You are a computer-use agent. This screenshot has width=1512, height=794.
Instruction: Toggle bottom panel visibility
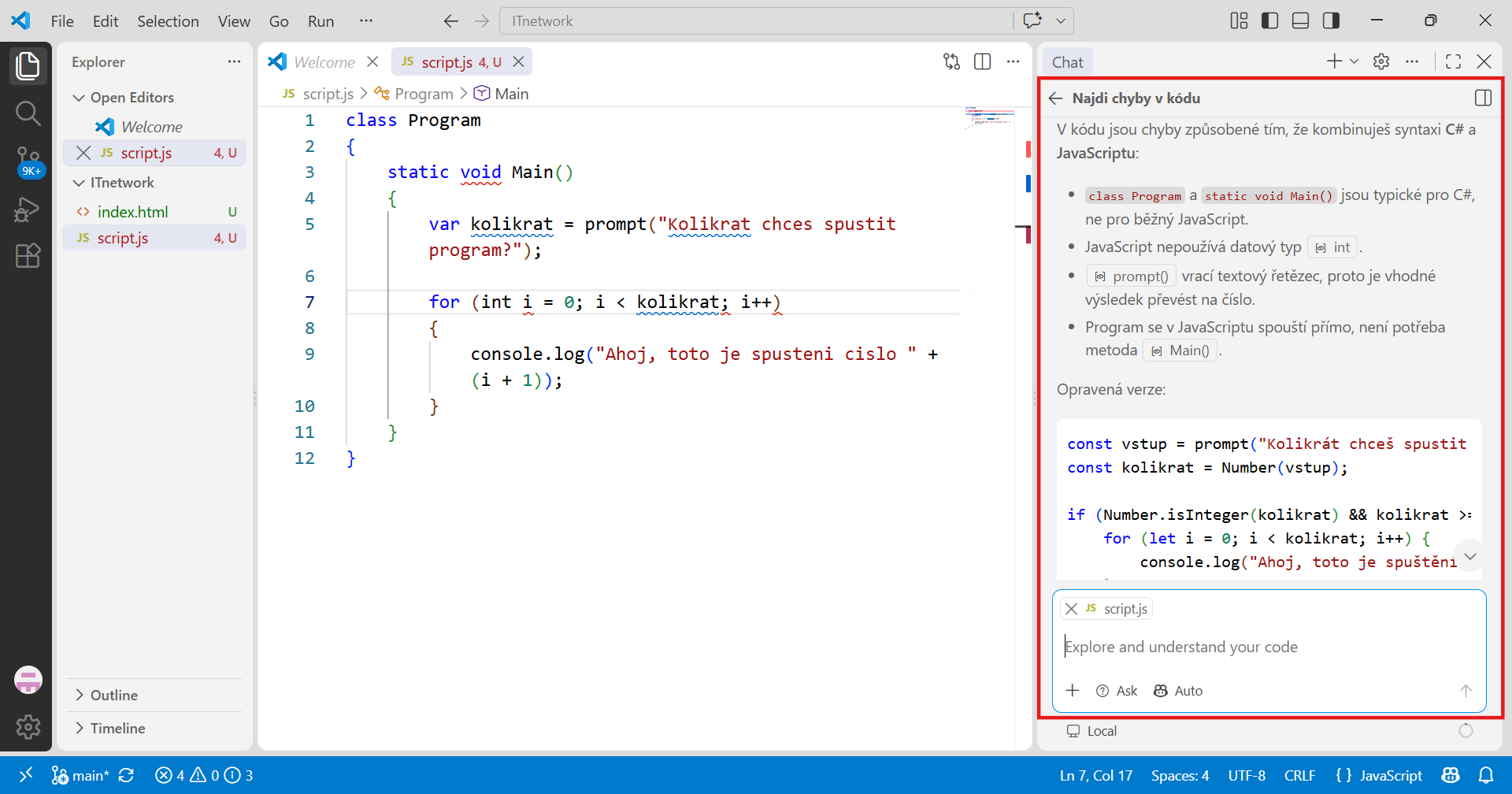tap(1301, 20)
